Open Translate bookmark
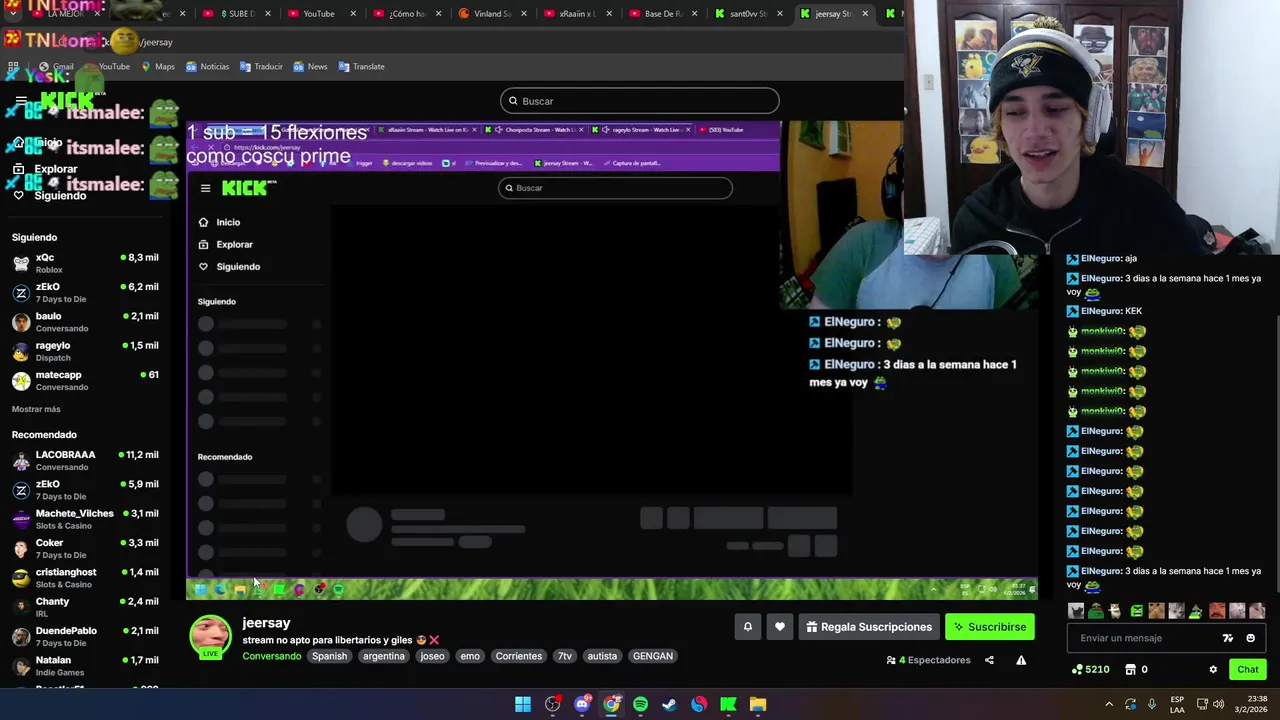The height and width of the screenshot is (720, 1280). 361,67
